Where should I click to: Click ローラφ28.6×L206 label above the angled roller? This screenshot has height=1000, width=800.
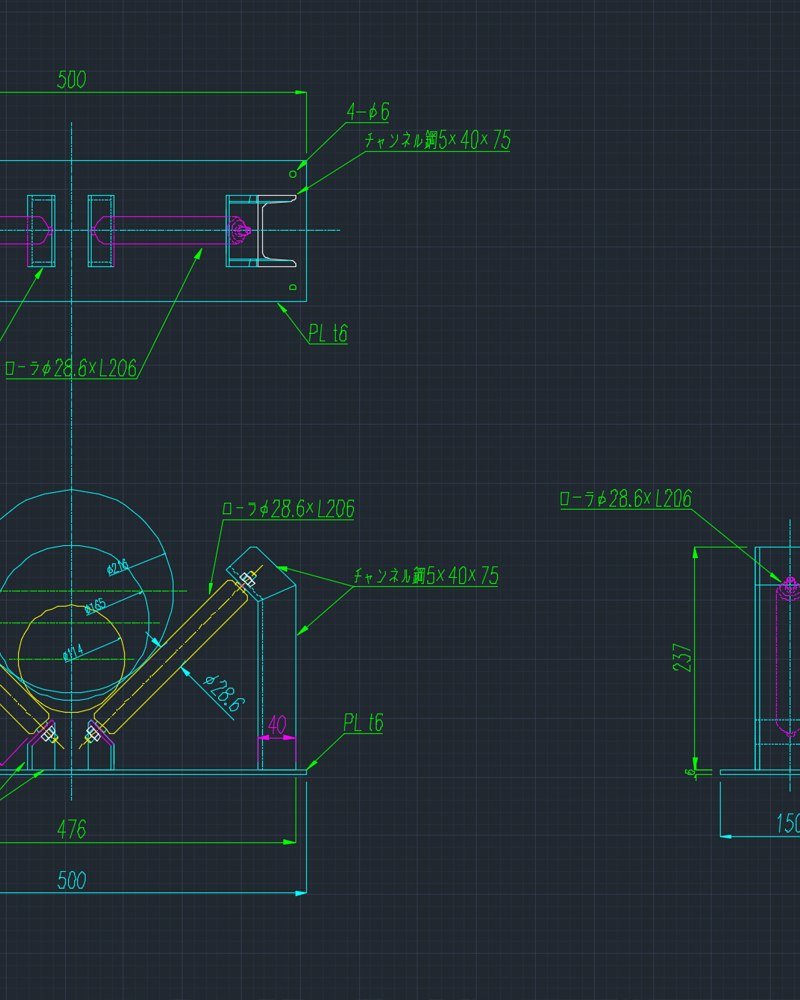pyautogui.click(x=288, y=508)
